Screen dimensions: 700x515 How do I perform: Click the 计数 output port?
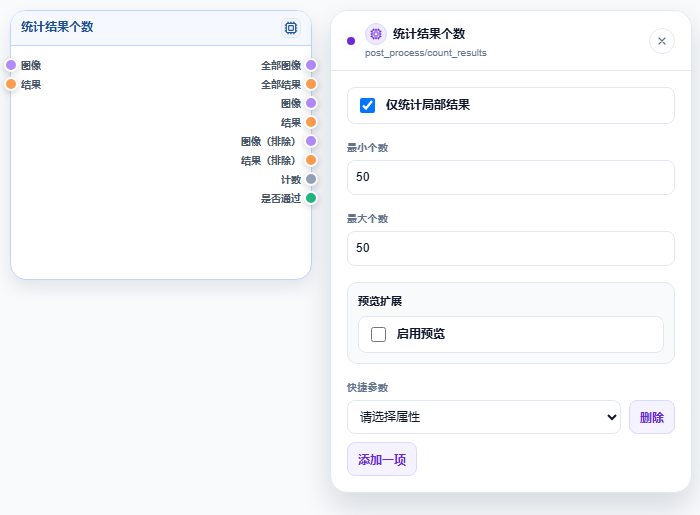pos(311,179)
